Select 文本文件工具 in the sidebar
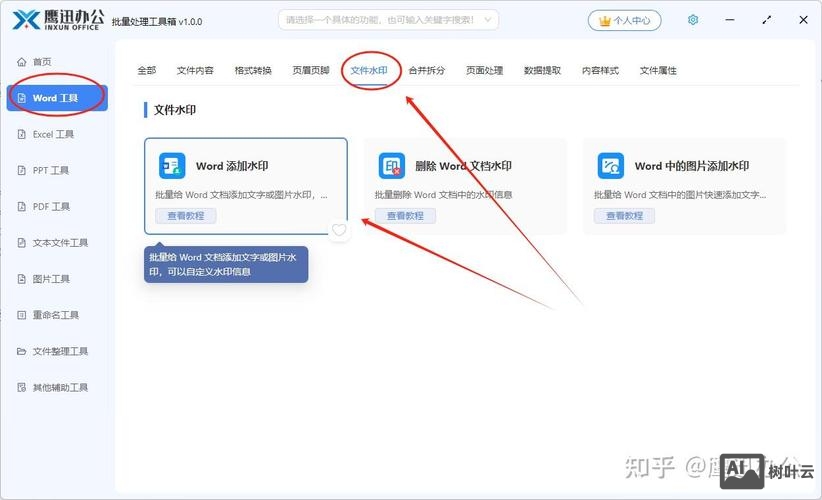The height and width of the screenshot is (500, 822). 58,243
